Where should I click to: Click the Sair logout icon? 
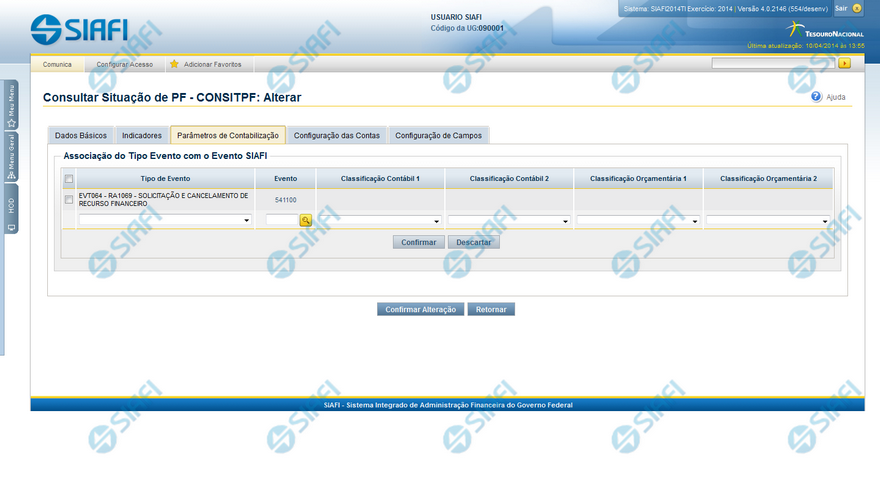tap(857, 8)
